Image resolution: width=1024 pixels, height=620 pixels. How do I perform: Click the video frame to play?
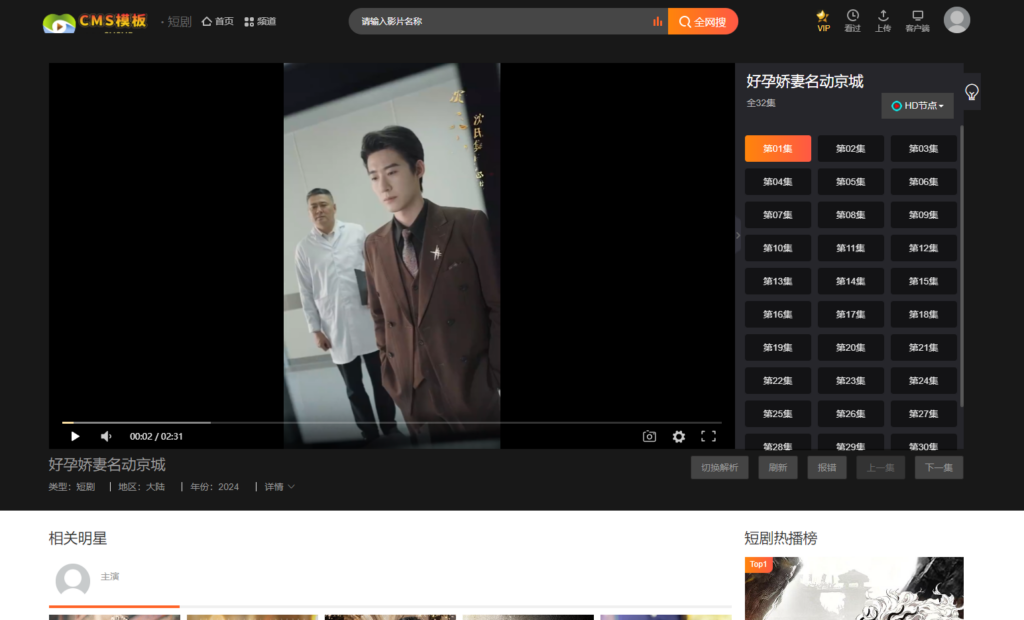point(392,255)
